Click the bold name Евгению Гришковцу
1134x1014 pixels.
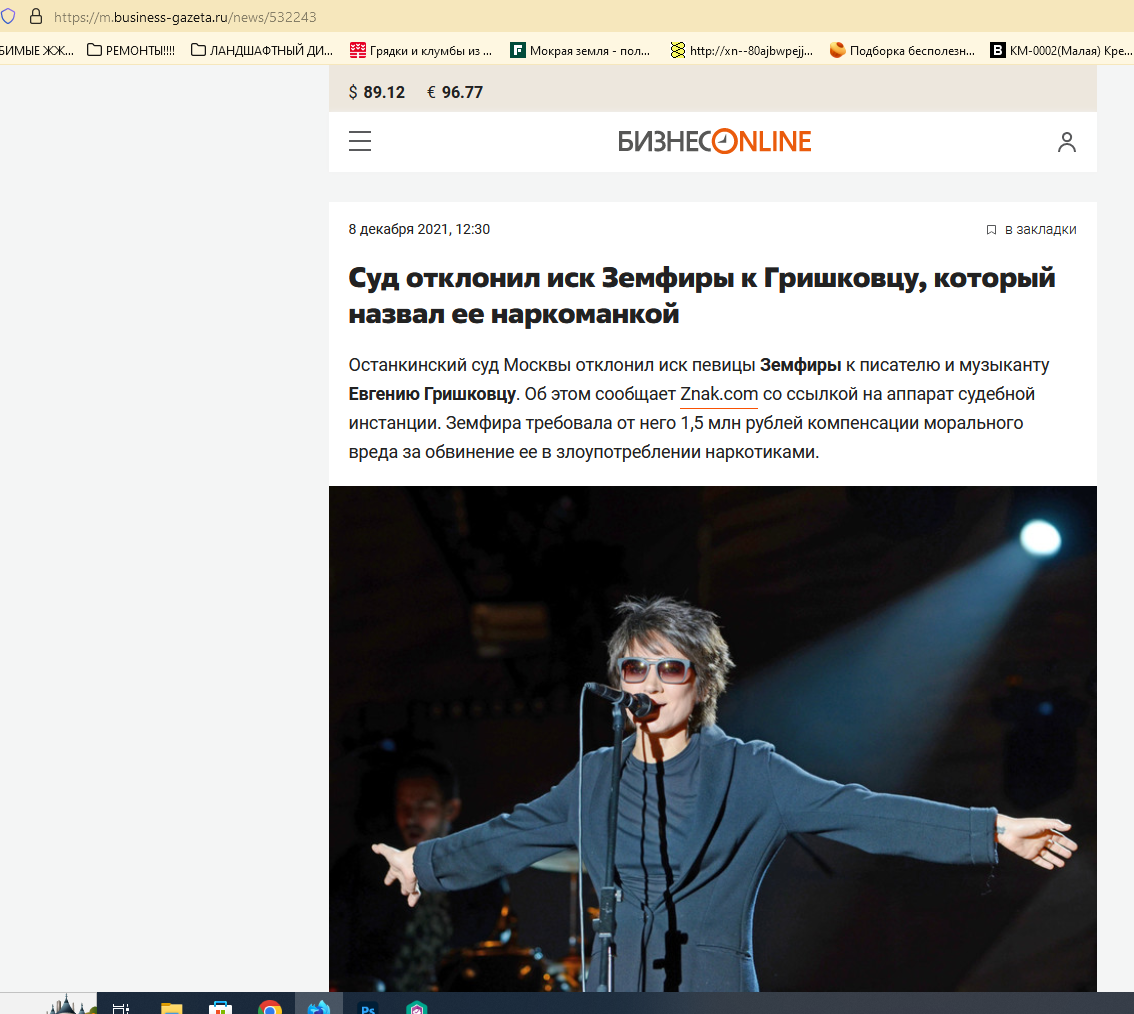[432, 394]
